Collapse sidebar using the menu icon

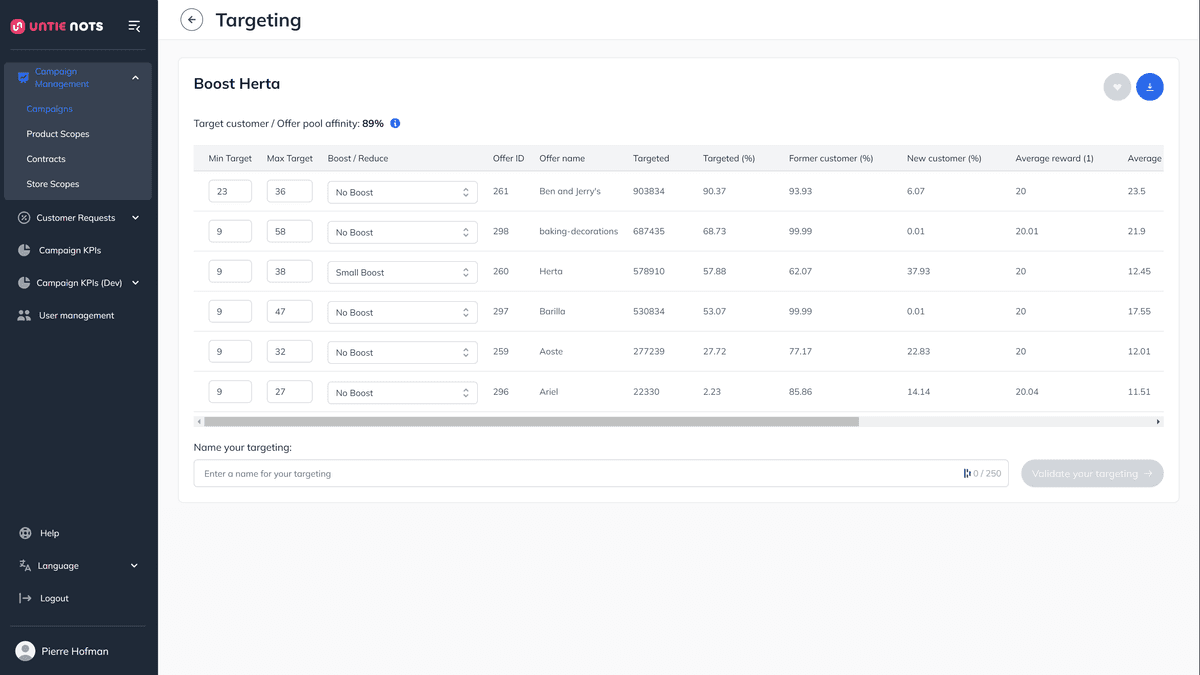[x=134, y=26]
